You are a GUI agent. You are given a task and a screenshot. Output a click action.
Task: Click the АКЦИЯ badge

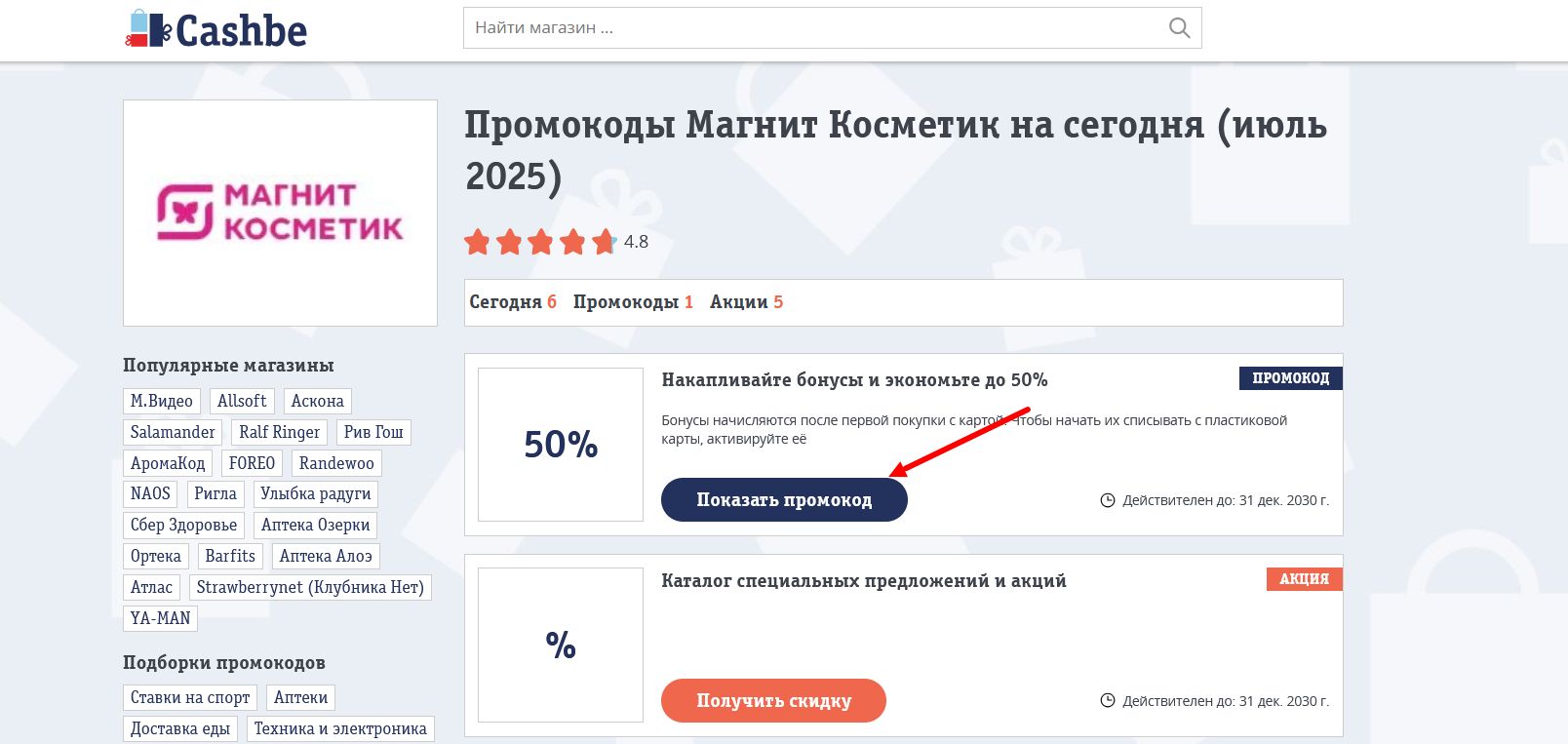(x=1305, y=579)
